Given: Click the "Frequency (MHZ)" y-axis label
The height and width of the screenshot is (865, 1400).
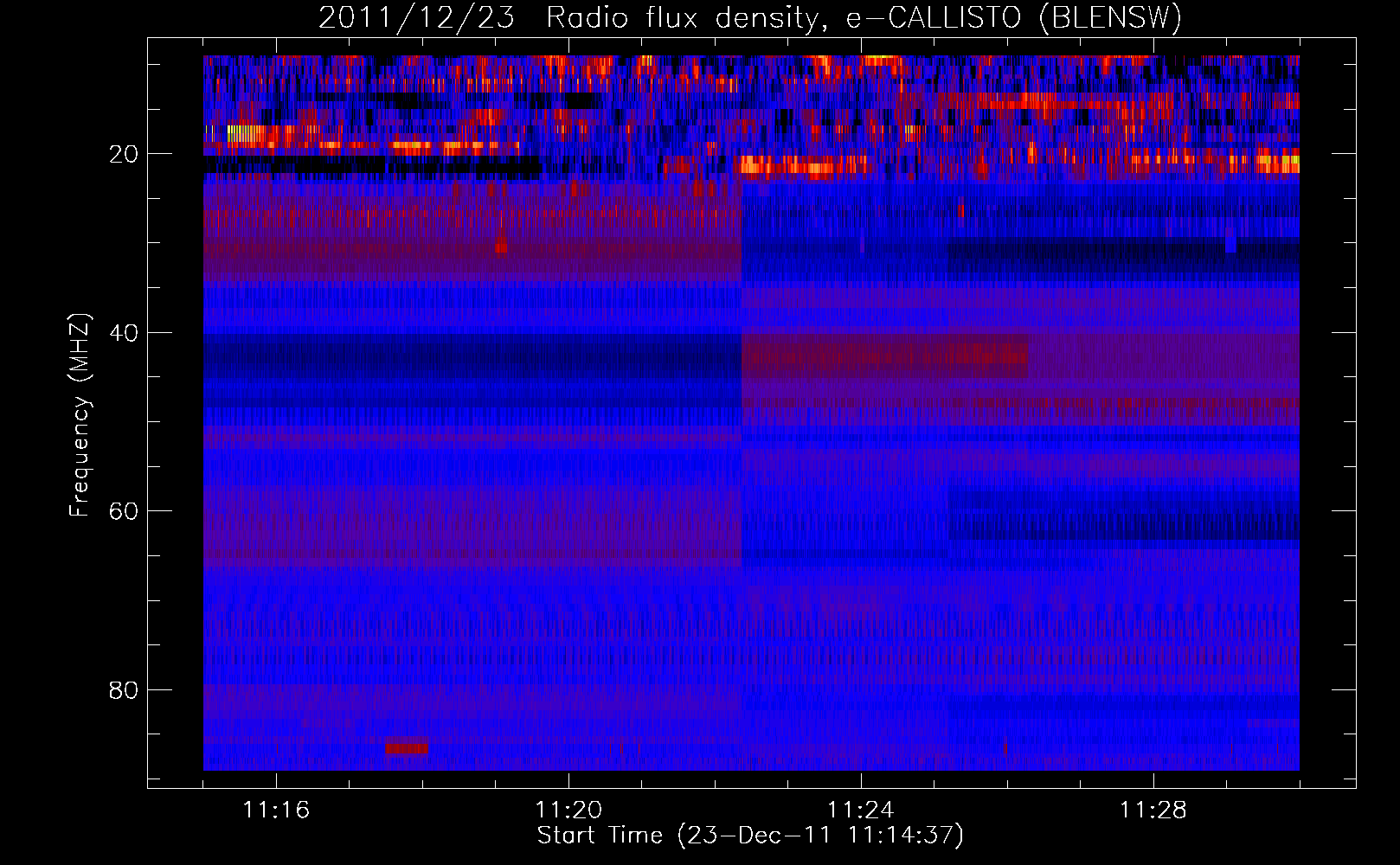Looking at the screenshot, I should tap(80, 416).
